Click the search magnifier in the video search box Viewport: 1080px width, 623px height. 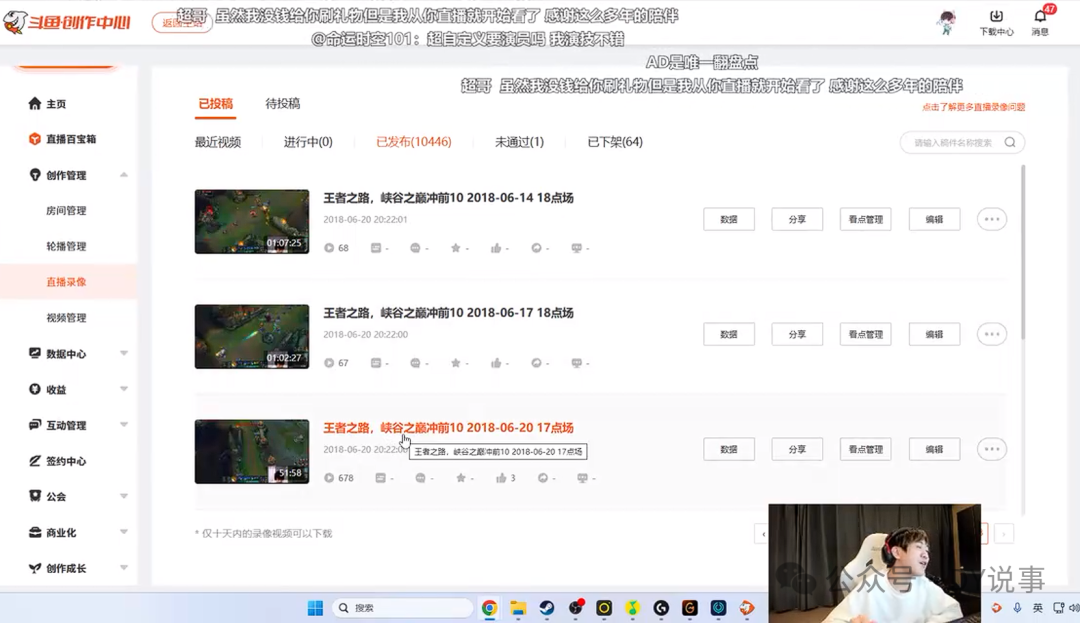1010,142
